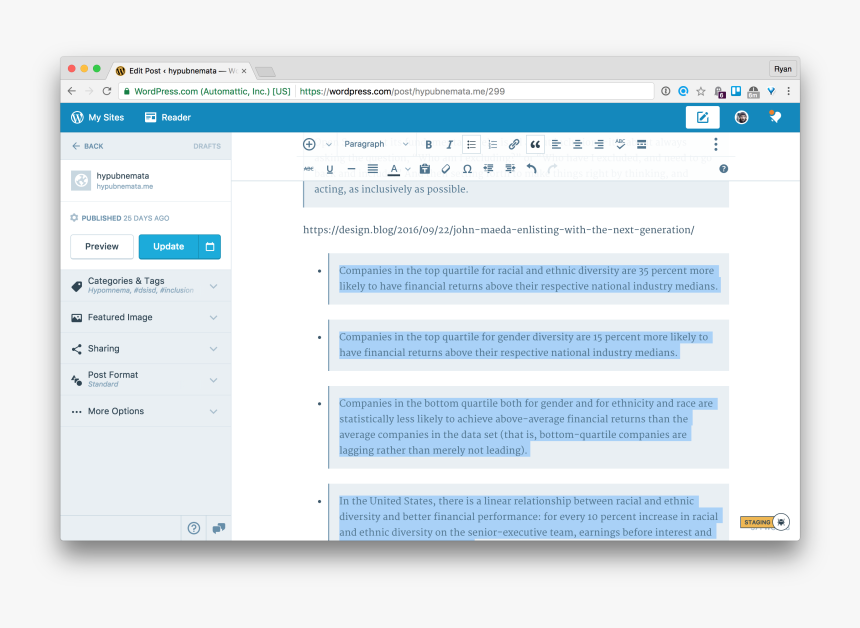Open Chrome's three-dot menu
The height and width of the screenshot is (628, 860).
pyautogui.click(x=788, y=91)
